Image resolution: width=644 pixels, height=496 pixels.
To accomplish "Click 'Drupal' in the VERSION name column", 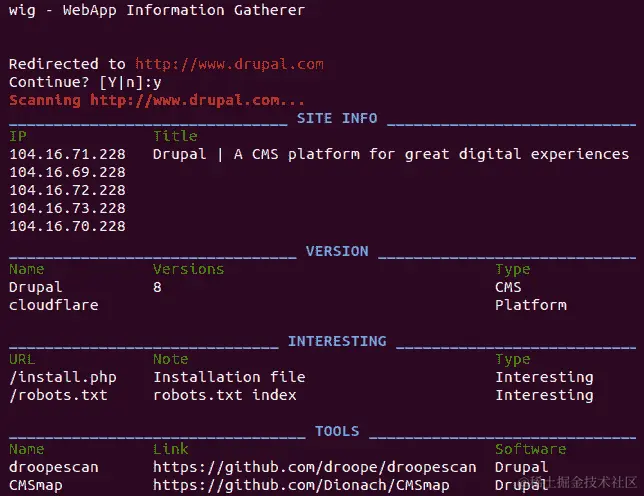I will tap(36, 287).
